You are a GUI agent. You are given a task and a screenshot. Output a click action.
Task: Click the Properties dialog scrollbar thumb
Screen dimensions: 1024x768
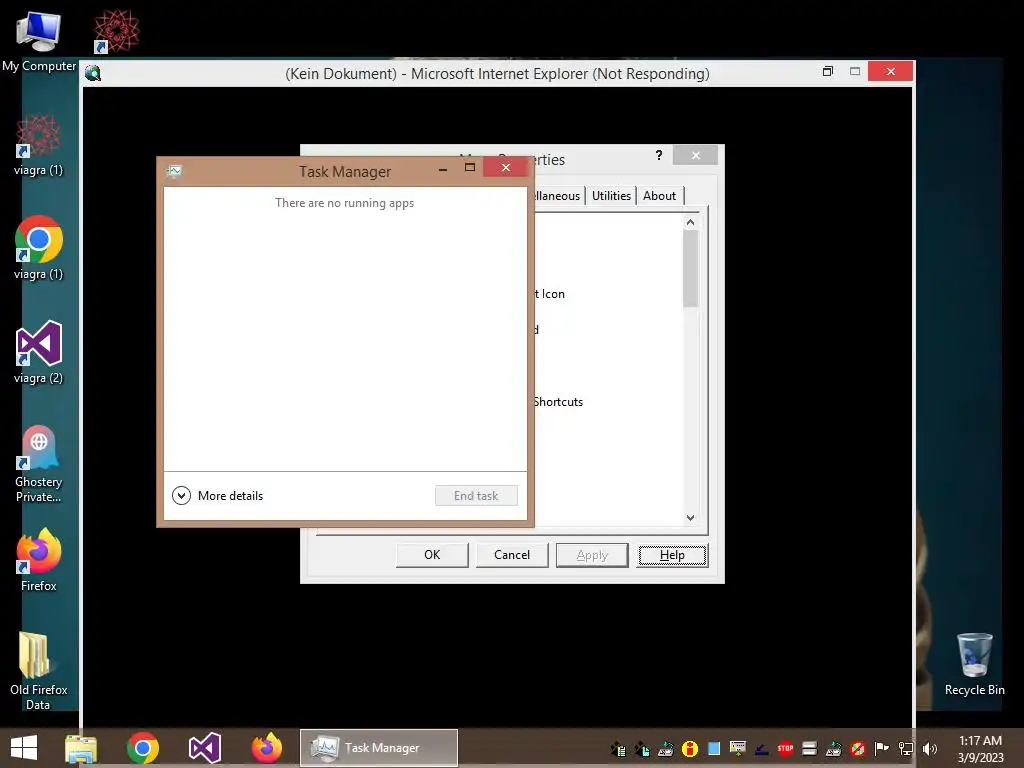coord(690,268)
